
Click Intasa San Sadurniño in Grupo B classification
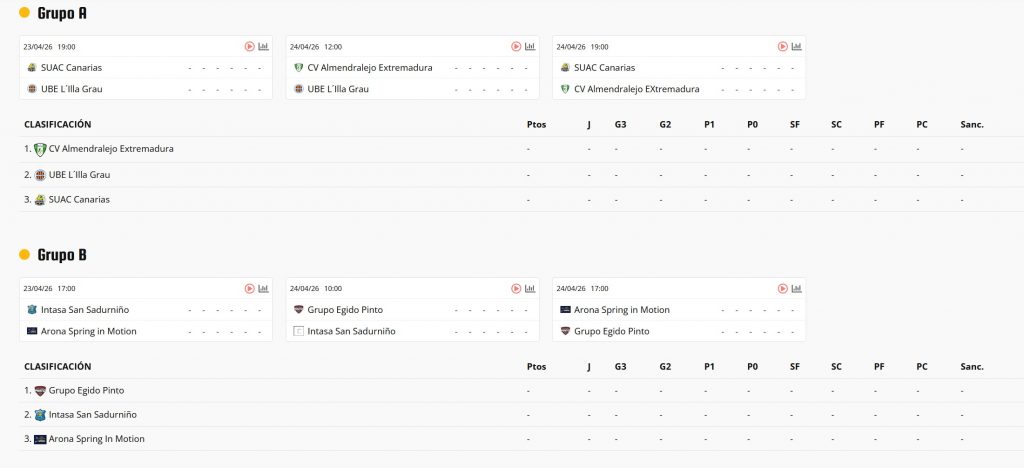92,414
